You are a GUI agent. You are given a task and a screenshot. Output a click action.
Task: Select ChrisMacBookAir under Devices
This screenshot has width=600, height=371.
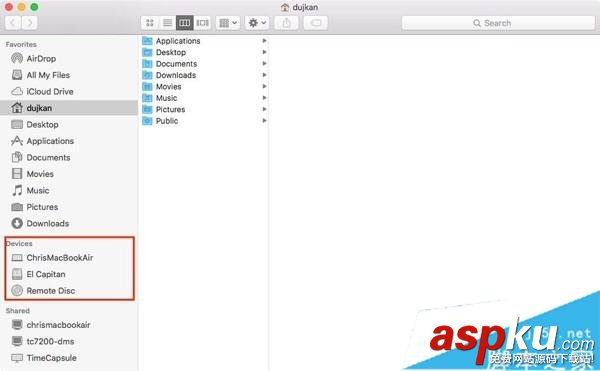tap(69, 257)
